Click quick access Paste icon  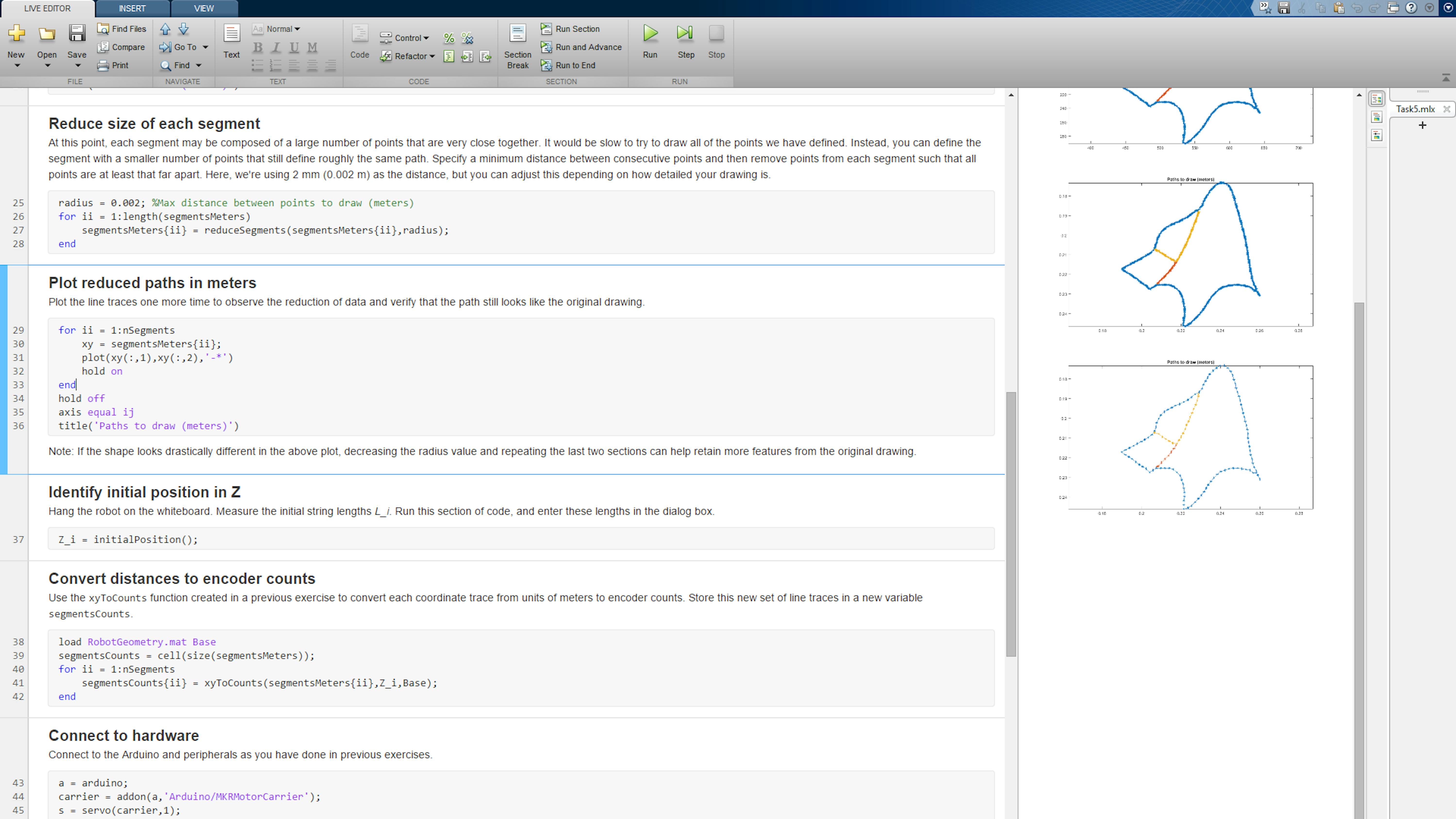(x=1339, y=8)
